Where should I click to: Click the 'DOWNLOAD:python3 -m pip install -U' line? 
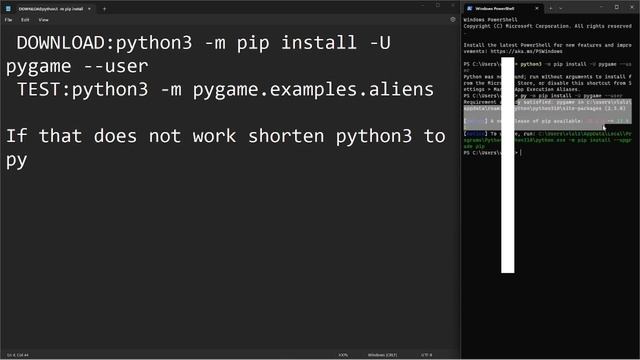tap(203, 43)
